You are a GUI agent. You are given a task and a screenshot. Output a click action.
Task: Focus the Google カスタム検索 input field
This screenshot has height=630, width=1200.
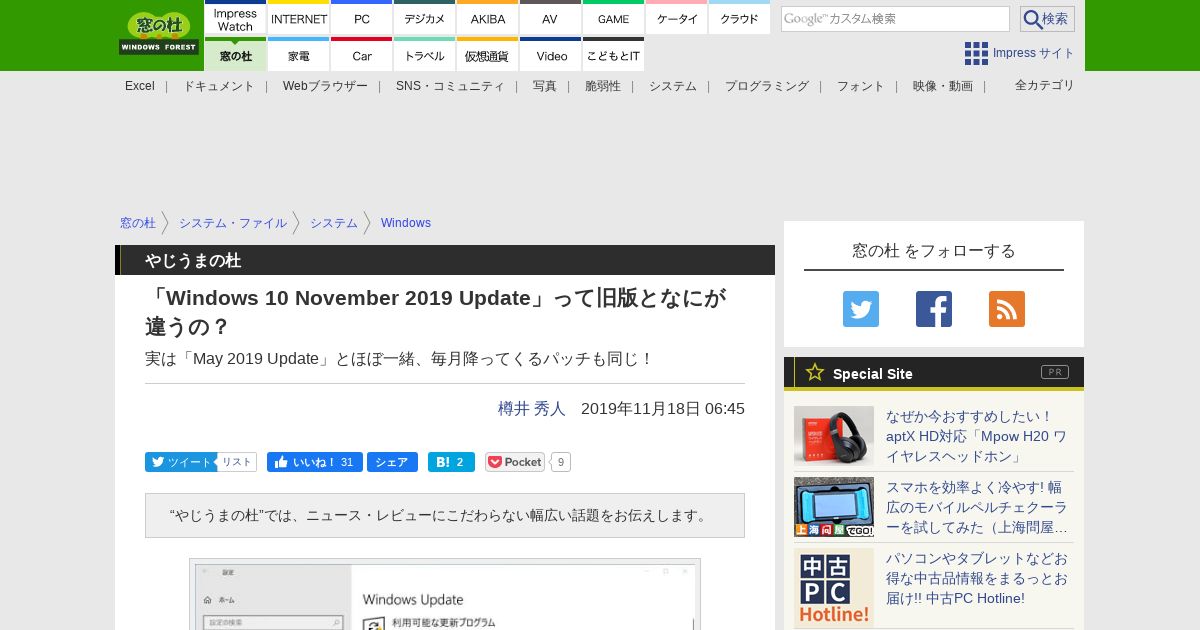[x=895, y=19]
